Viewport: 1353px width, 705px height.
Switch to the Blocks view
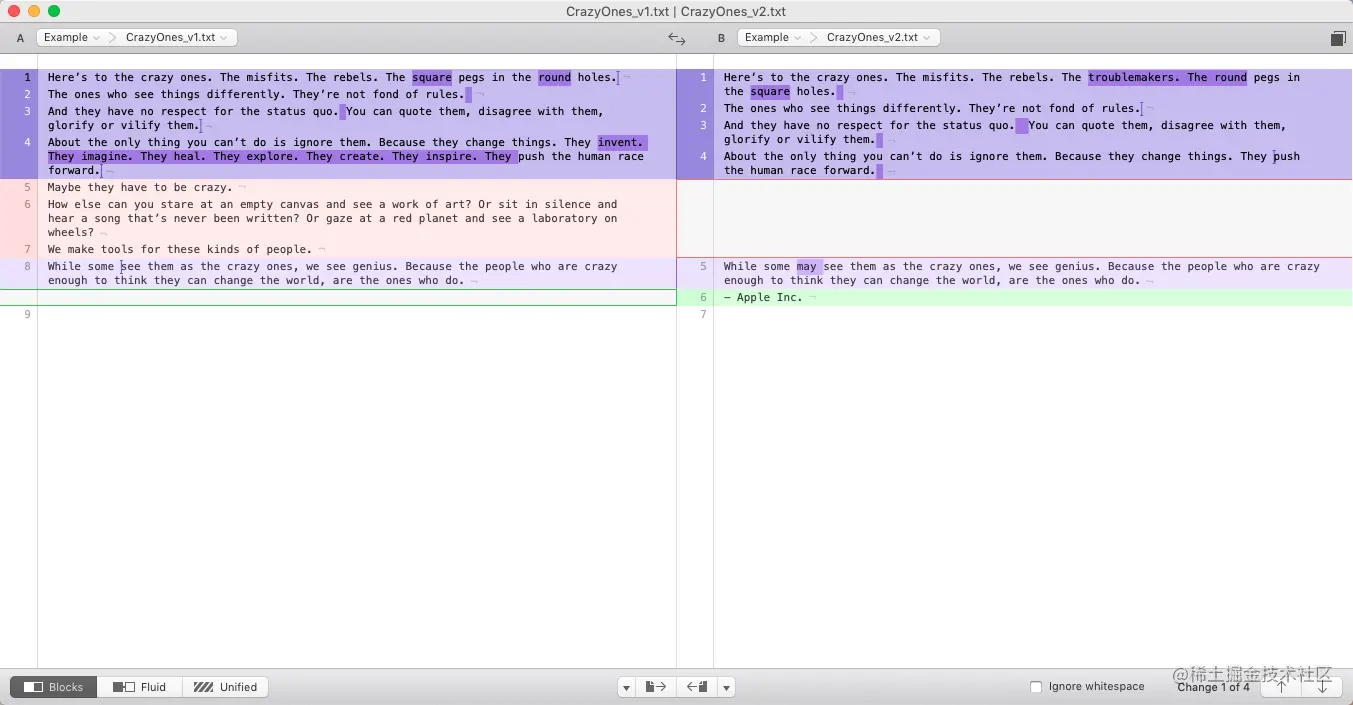54,687
